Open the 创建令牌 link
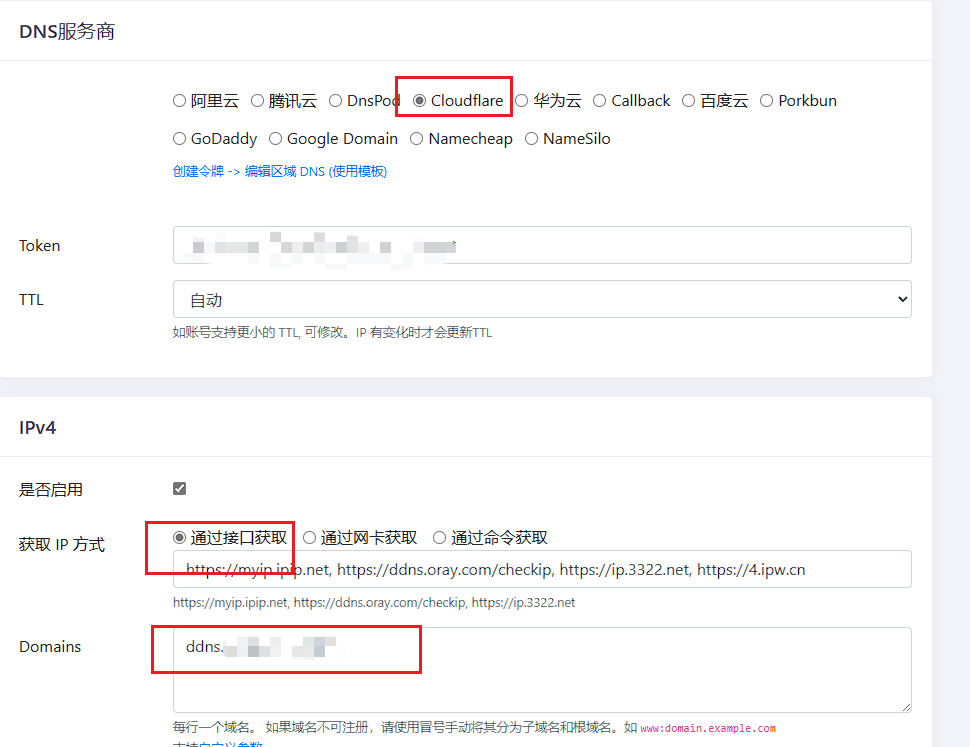 (x=198, y=171)
